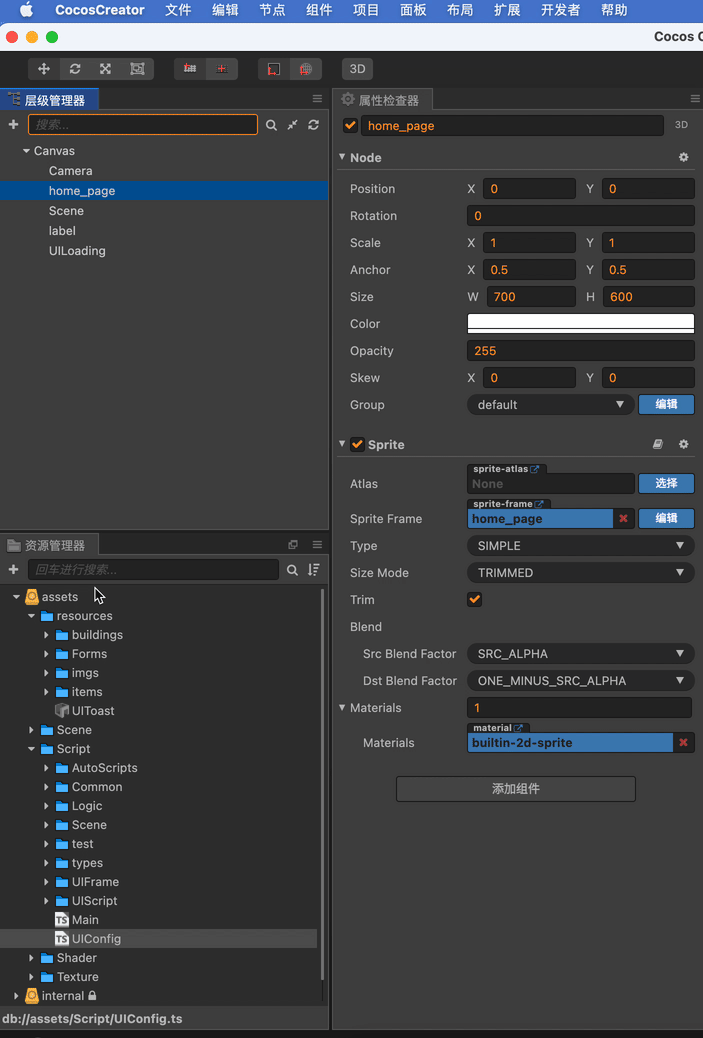Click the Group 编辑 button
Image resolution: width=703 pixels, height=1038 pixels.
point(666,404)
